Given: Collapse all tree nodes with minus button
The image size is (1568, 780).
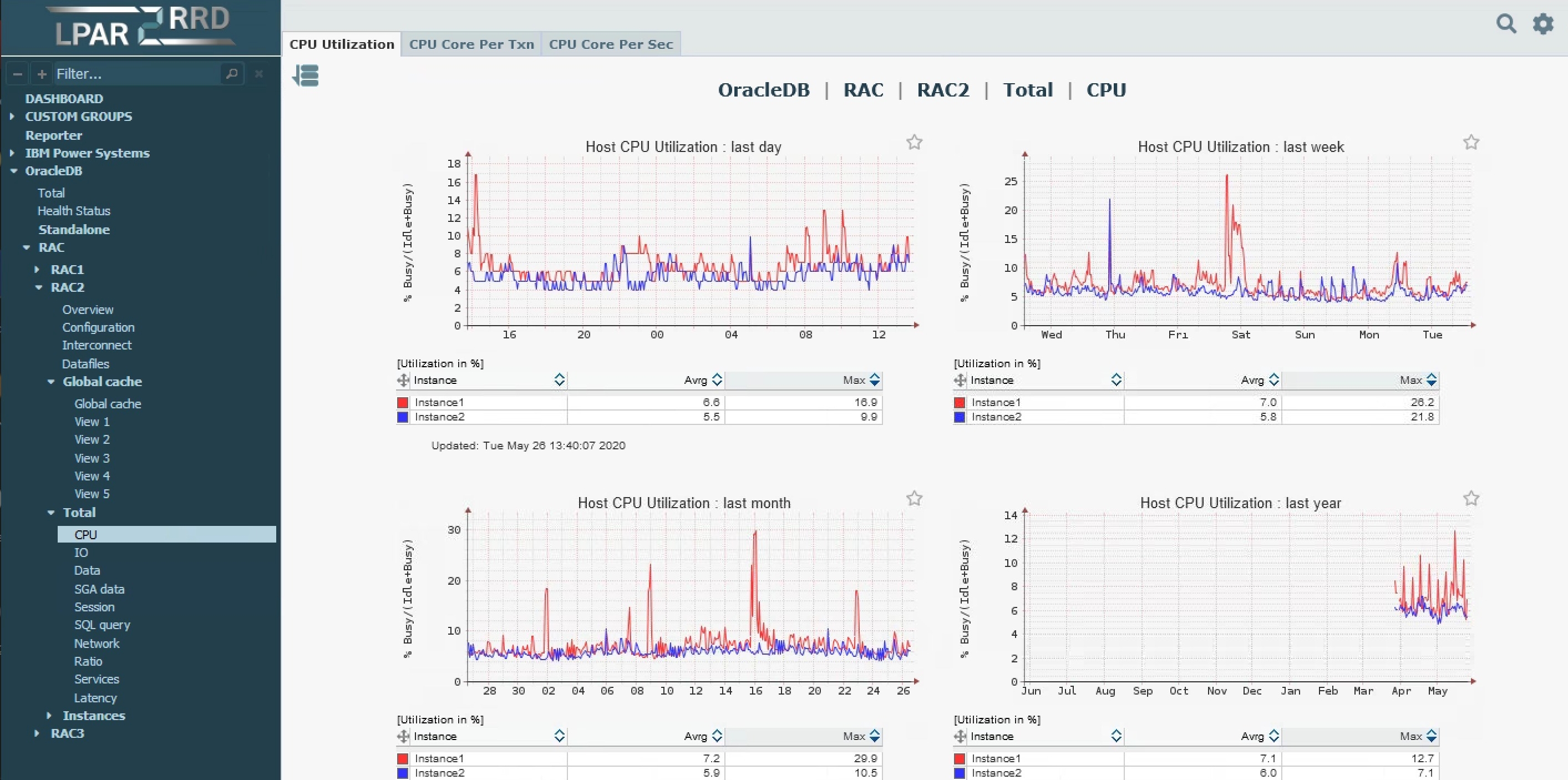Looking at the screenshot, I should coord(18,74).
